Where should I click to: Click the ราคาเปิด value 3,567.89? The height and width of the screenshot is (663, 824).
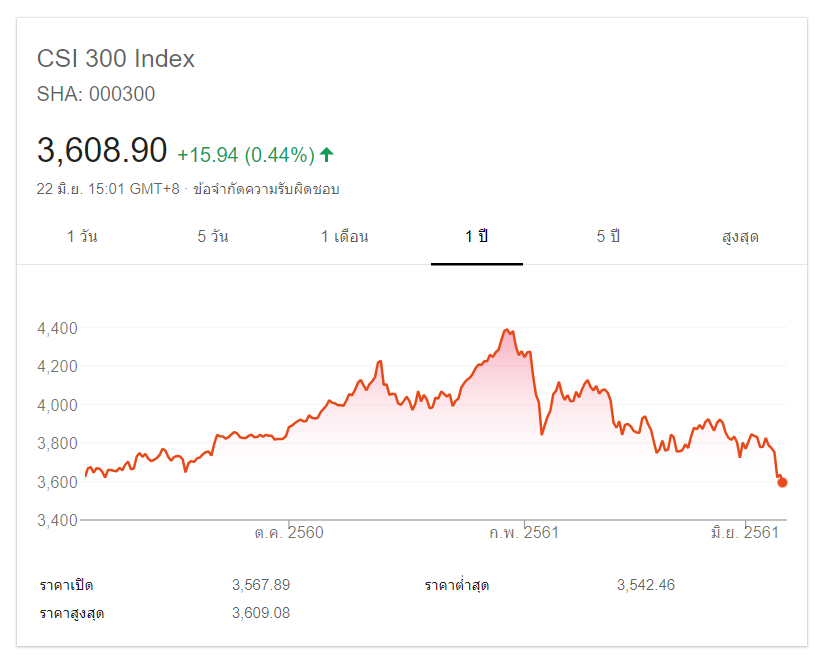click(x=261, y=585)
